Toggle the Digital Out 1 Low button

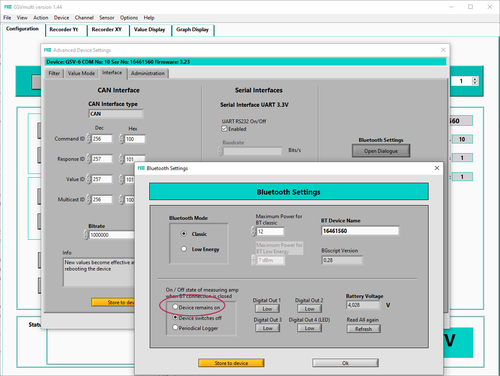(x=267, y=309)
